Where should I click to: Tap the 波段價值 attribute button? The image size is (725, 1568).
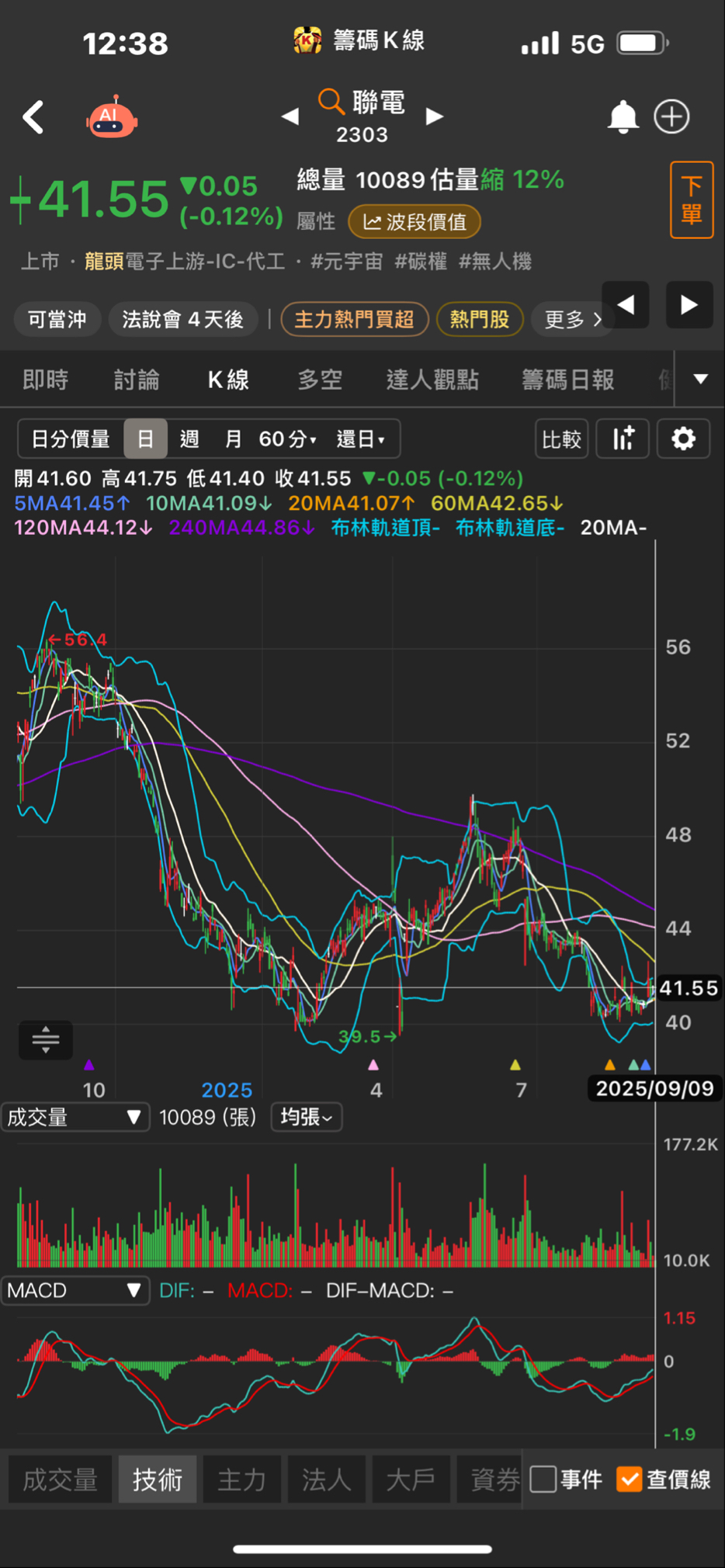coord(415,222)
